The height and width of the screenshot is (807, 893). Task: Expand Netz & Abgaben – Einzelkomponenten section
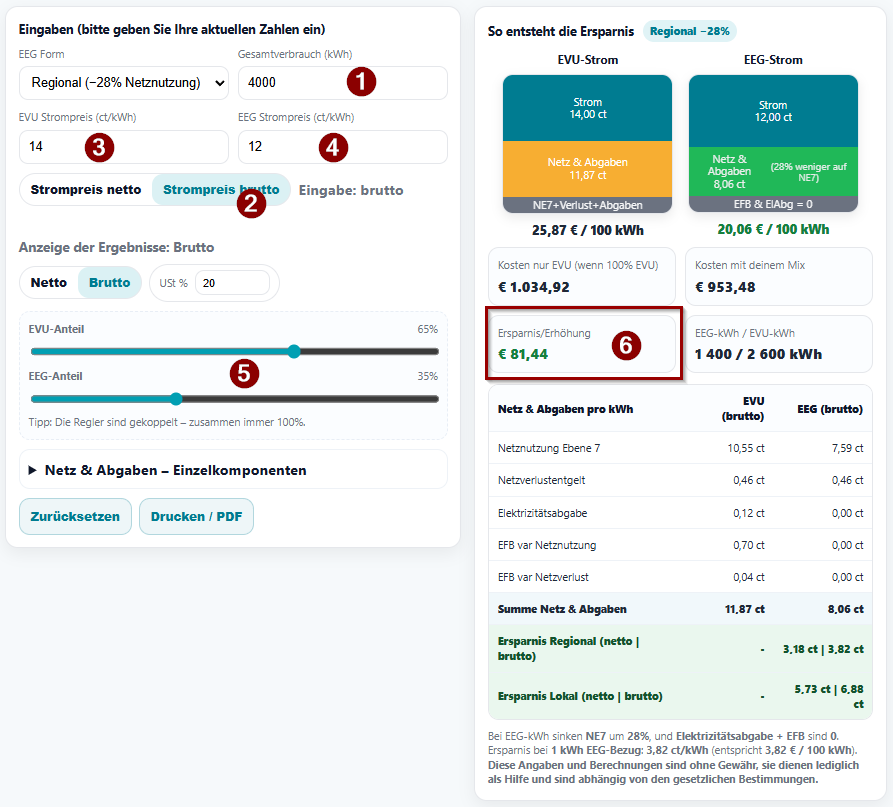(x=175, y=470)
